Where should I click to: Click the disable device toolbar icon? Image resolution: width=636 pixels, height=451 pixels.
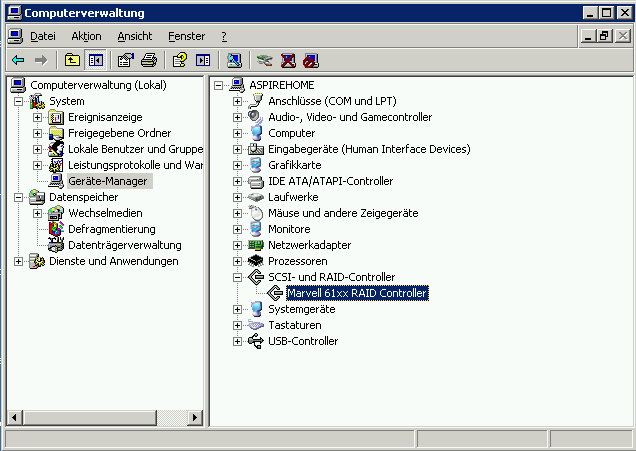pos(311,60)
